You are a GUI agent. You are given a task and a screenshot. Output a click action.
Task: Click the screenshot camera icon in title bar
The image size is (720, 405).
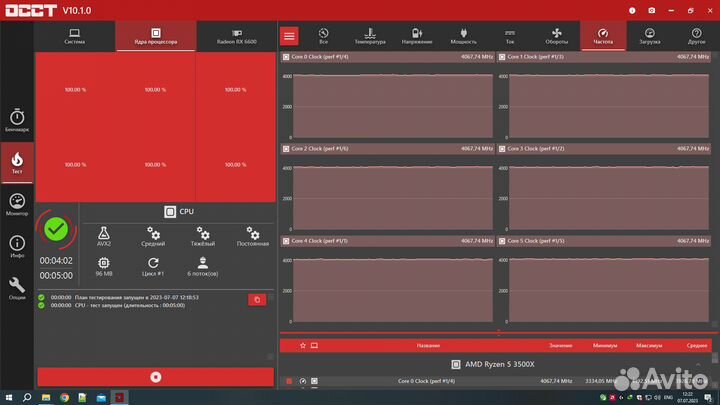click(x=651, y=10)
